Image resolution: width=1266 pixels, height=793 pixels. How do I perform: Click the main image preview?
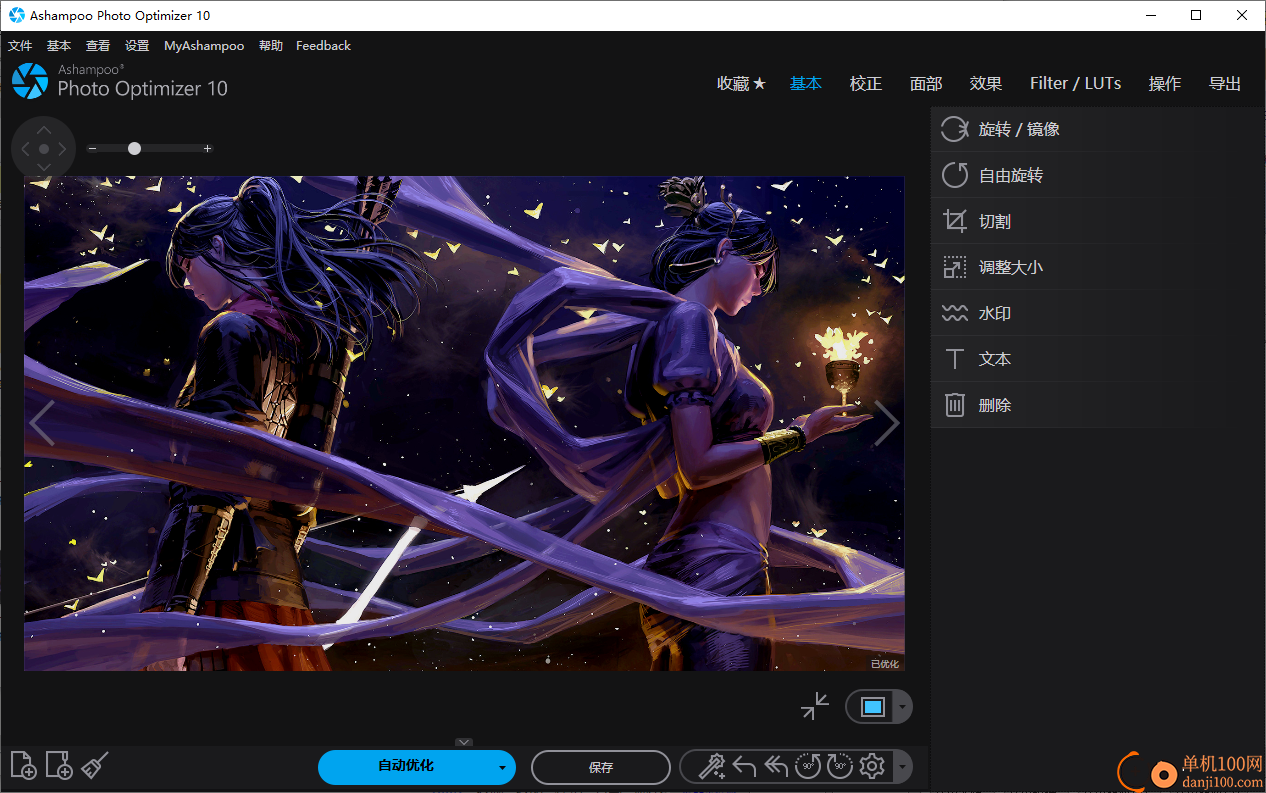[464, 423]
